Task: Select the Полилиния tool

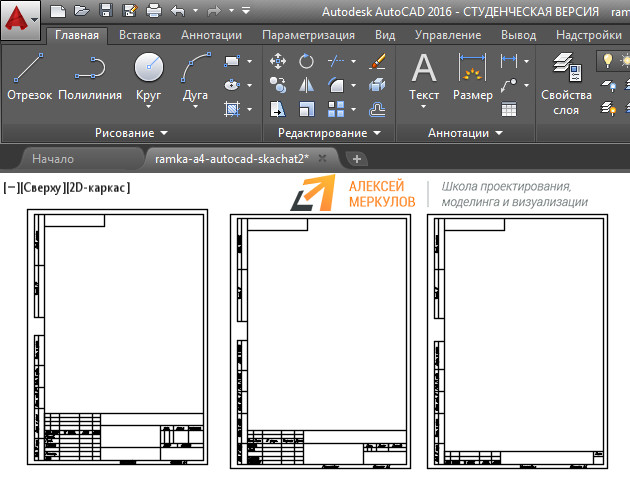Action: point(90,76)
